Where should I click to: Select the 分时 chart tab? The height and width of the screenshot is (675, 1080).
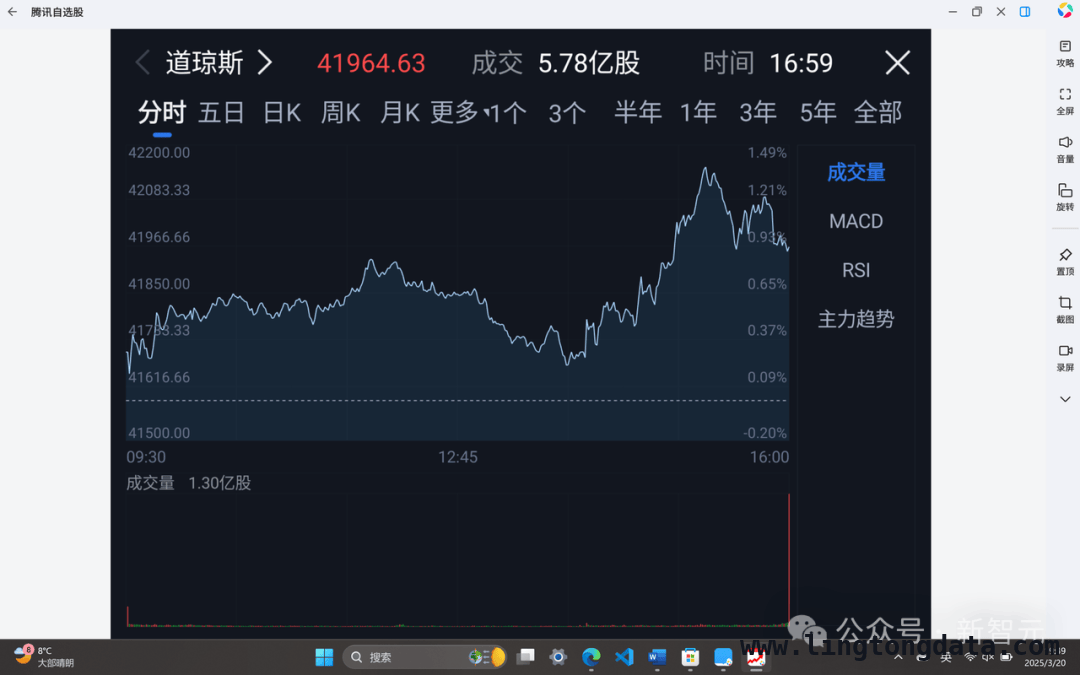coord(162,112)
